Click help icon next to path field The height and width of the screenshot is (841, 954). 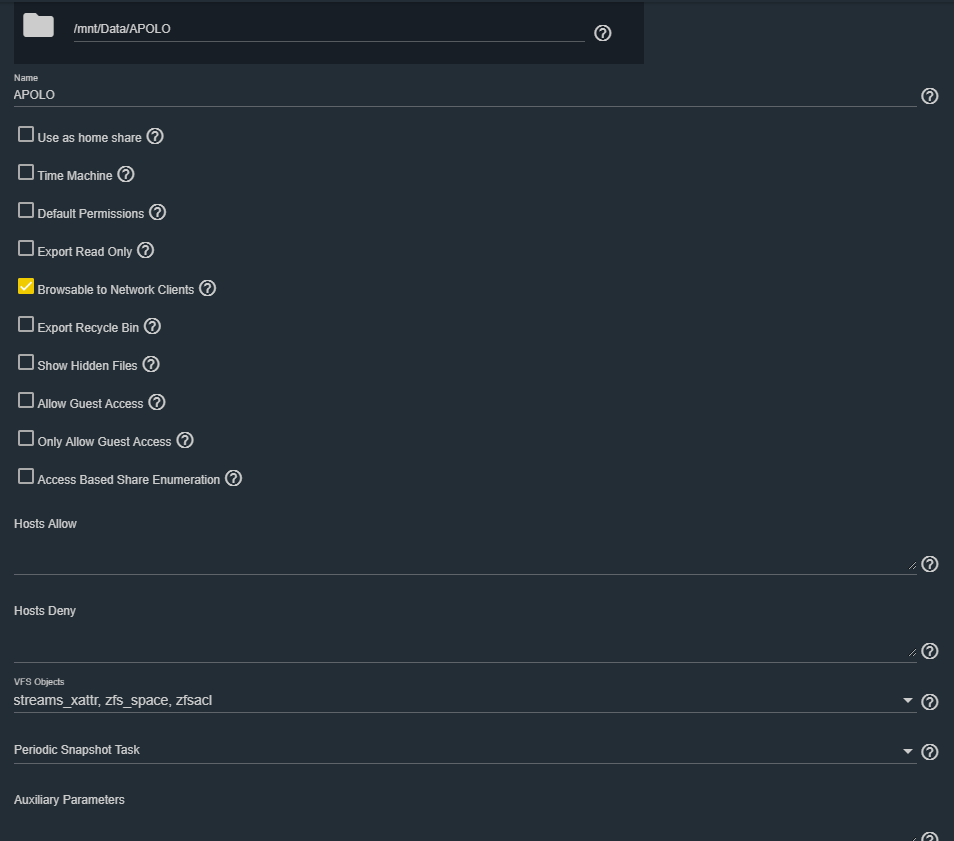pyautogui.click(x=602, y=33)
